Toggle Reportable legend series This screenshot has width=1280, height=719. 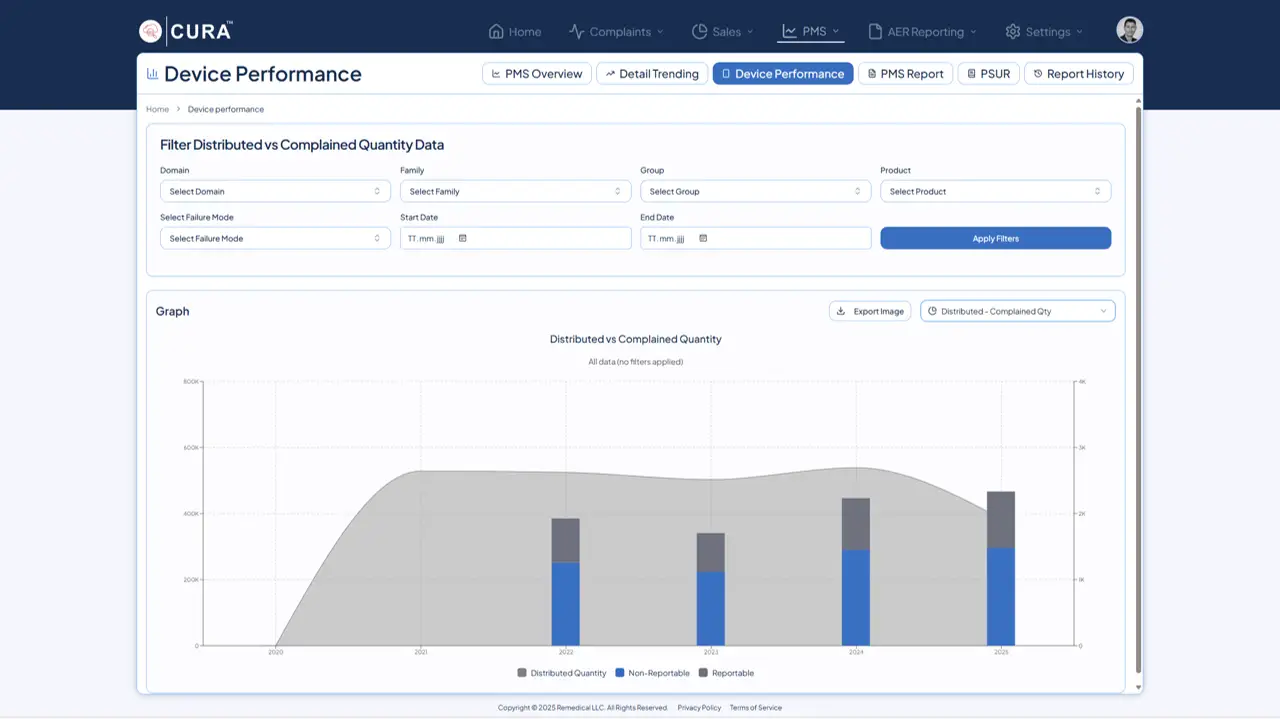(726, 673)
